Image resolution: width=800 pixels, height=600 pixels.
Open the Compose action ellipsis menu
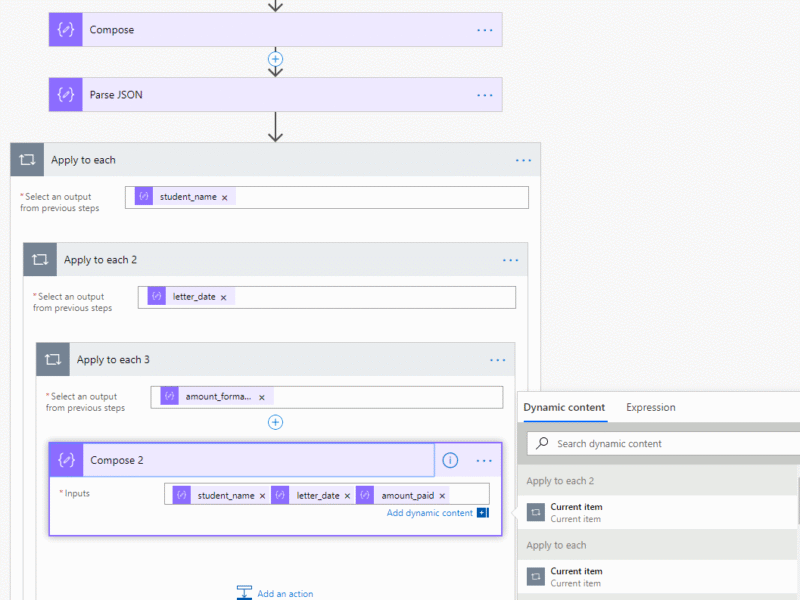click(485, 30)
